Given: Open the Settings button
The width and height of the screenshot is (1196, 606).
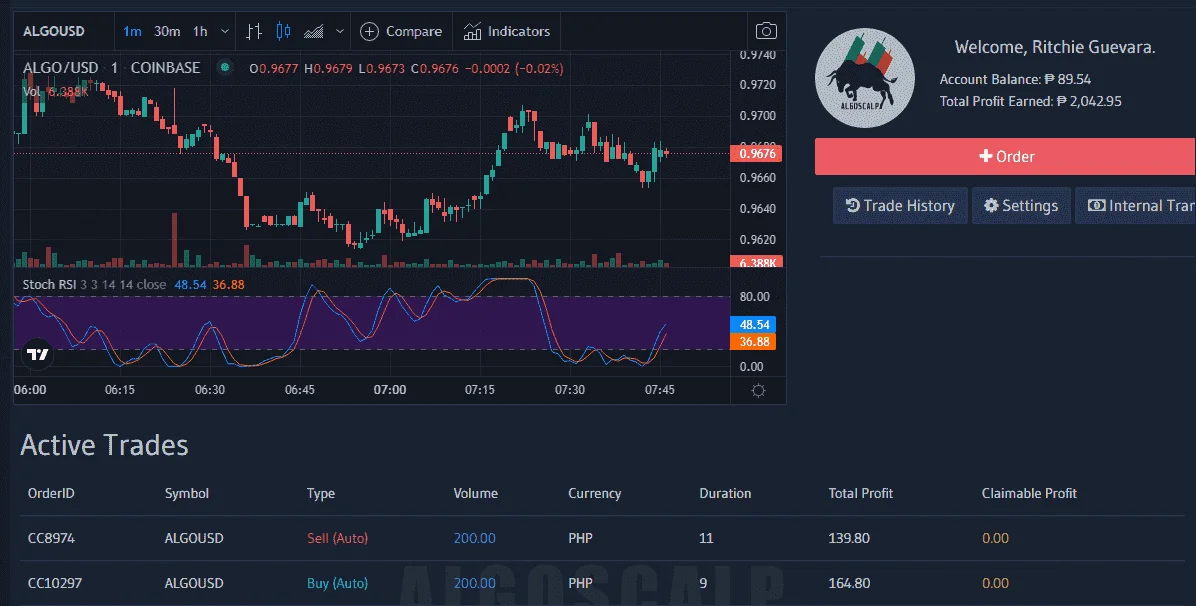Looking at the screenshot, I should 1021,206.
